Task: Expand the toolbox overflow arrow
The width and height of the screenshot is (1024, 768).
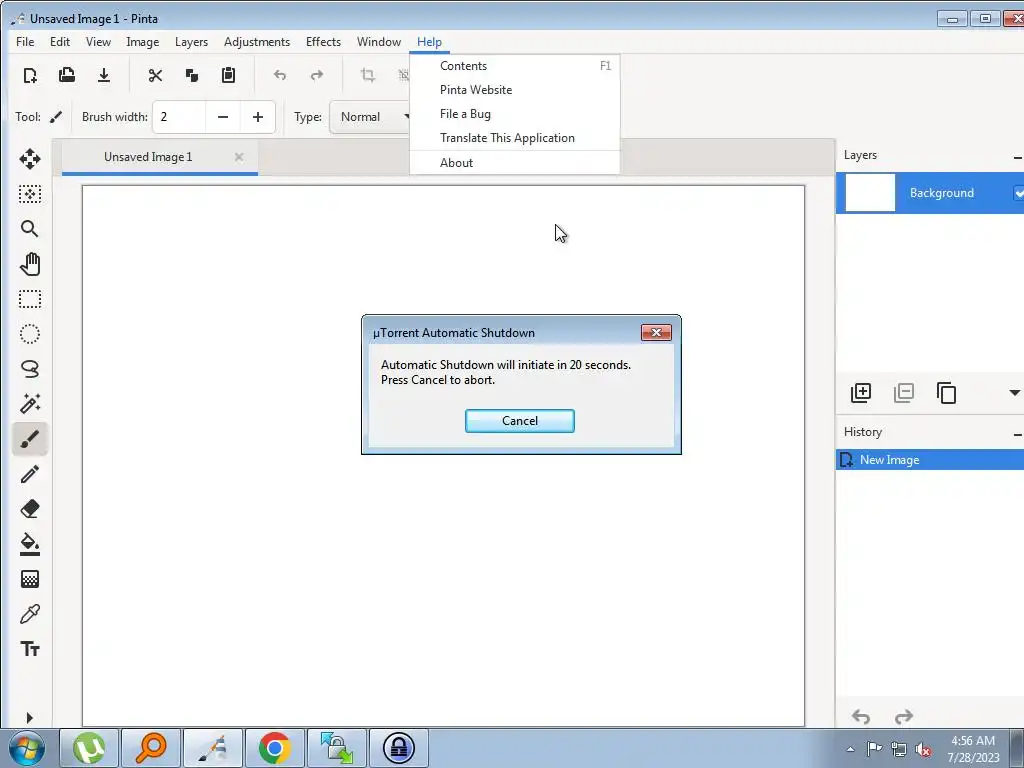Action: [29, 718]
